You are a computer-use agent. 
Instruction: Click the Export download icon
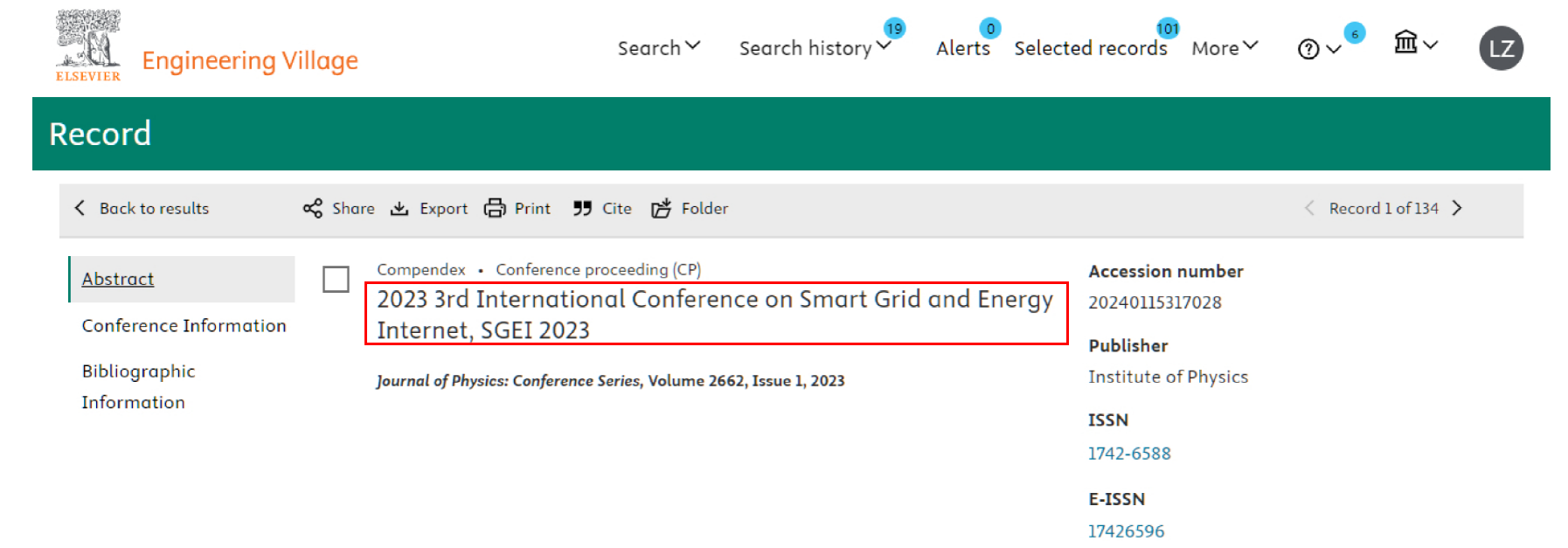pyautogui.click(x=399, y=208)
